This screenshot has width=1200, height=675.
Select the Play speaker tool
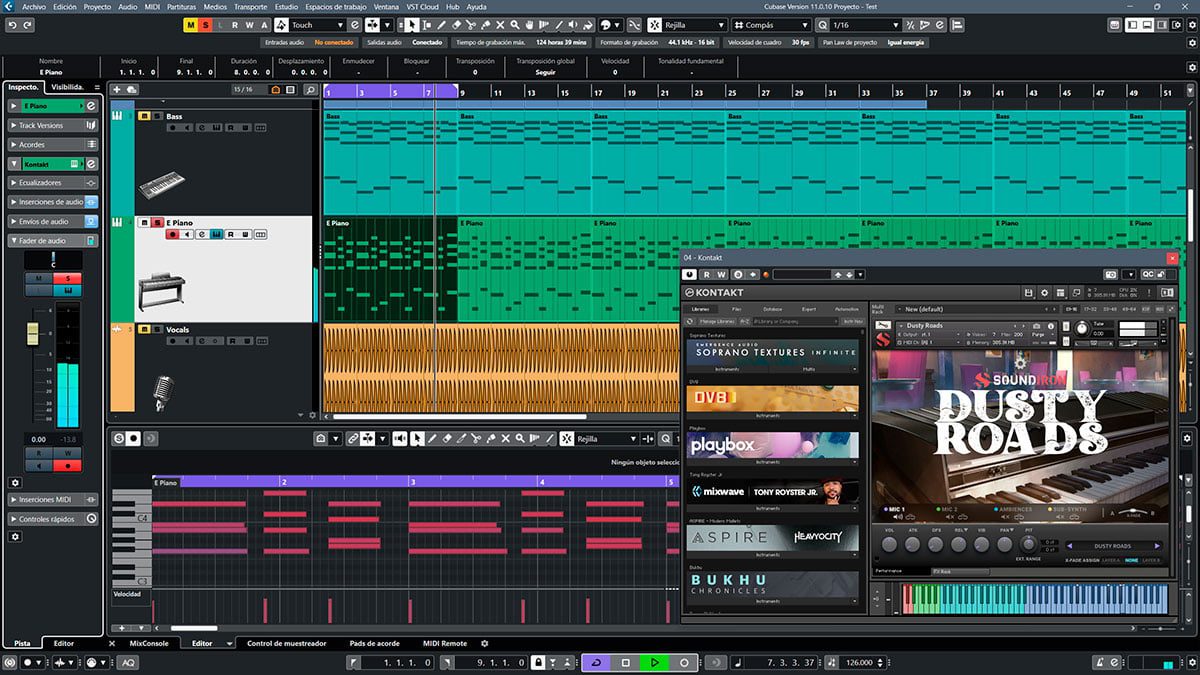(573, 25)
